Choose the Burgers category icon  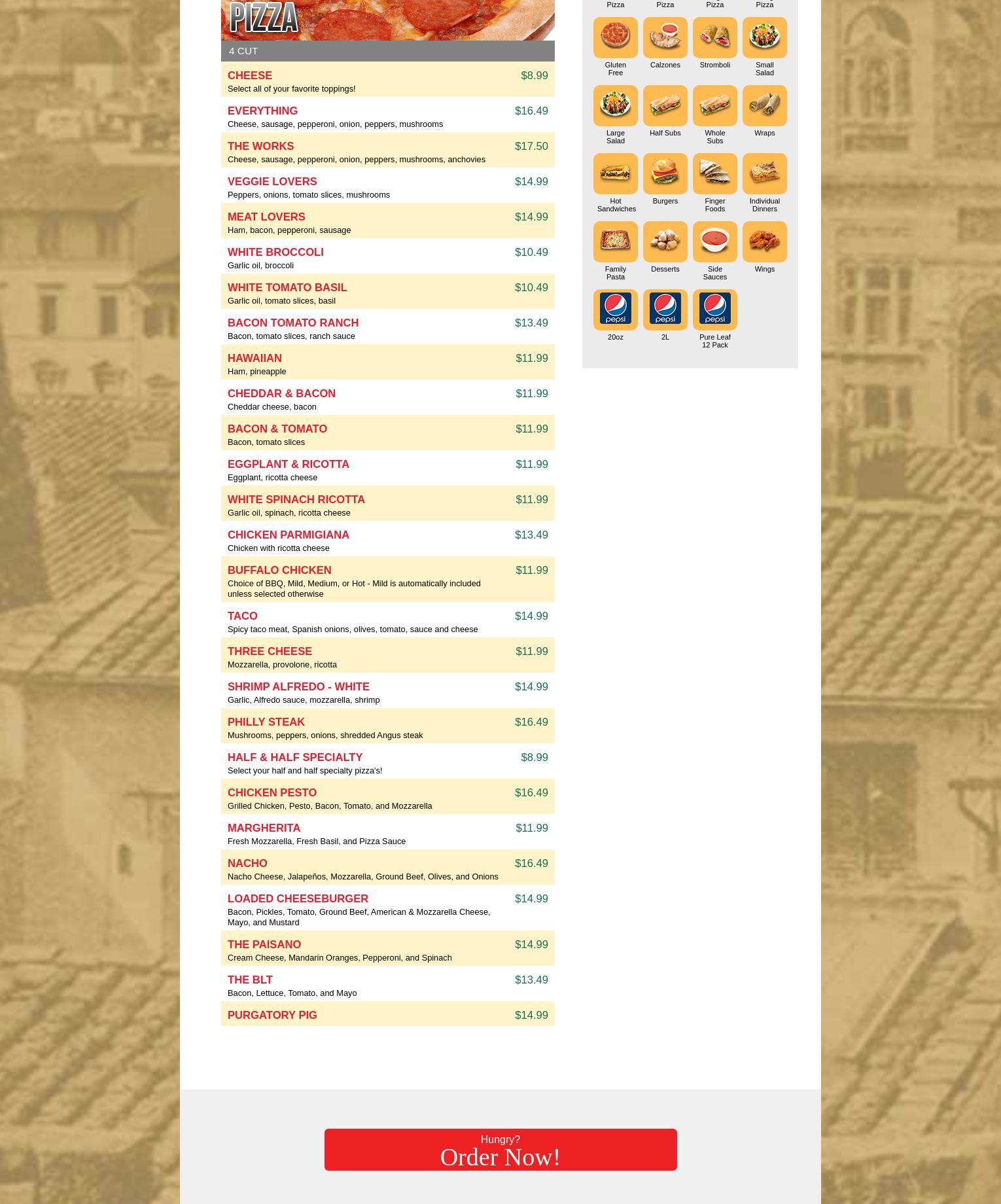(x=665, y=174)
